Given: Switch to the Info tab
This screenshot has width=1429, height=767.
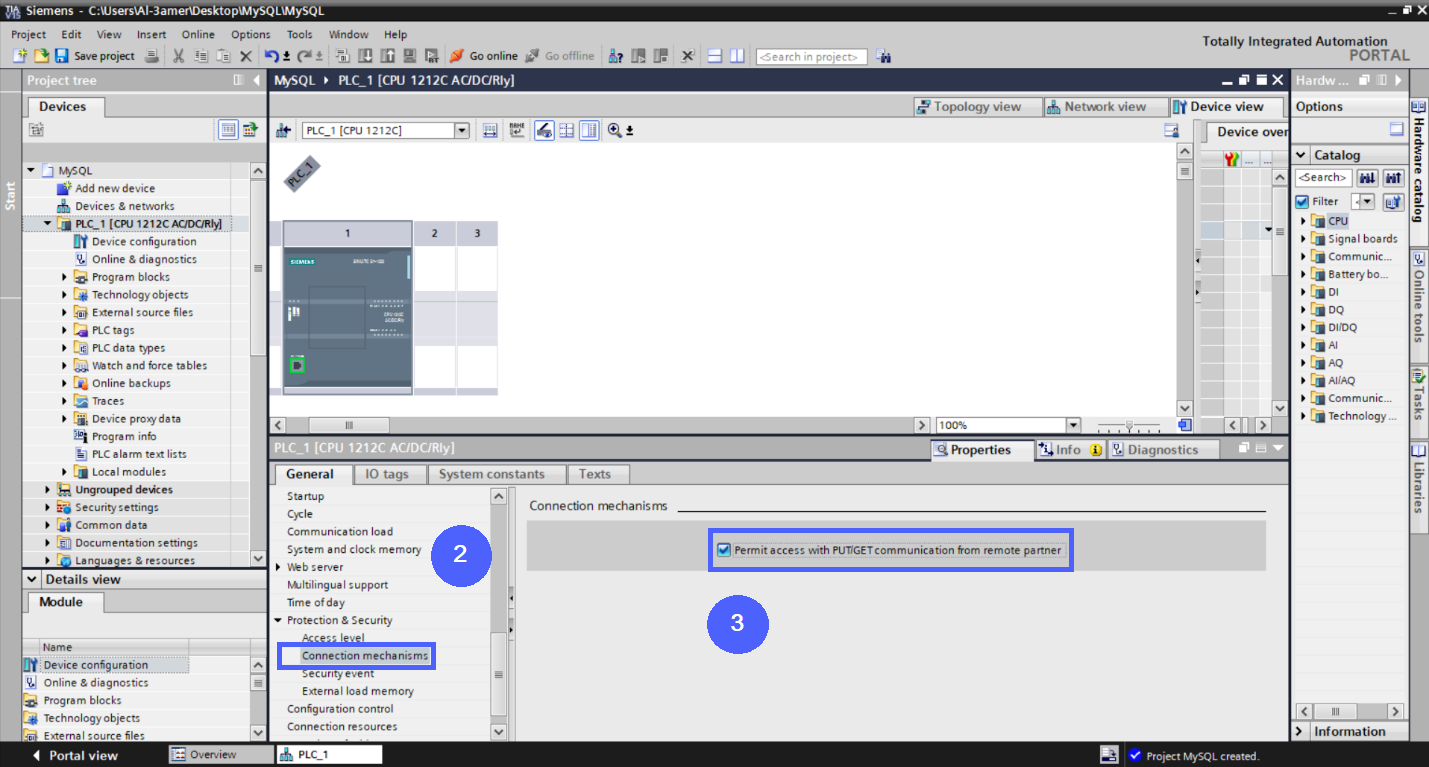Looking at the screenshot, I should (x=1069, y=450).
